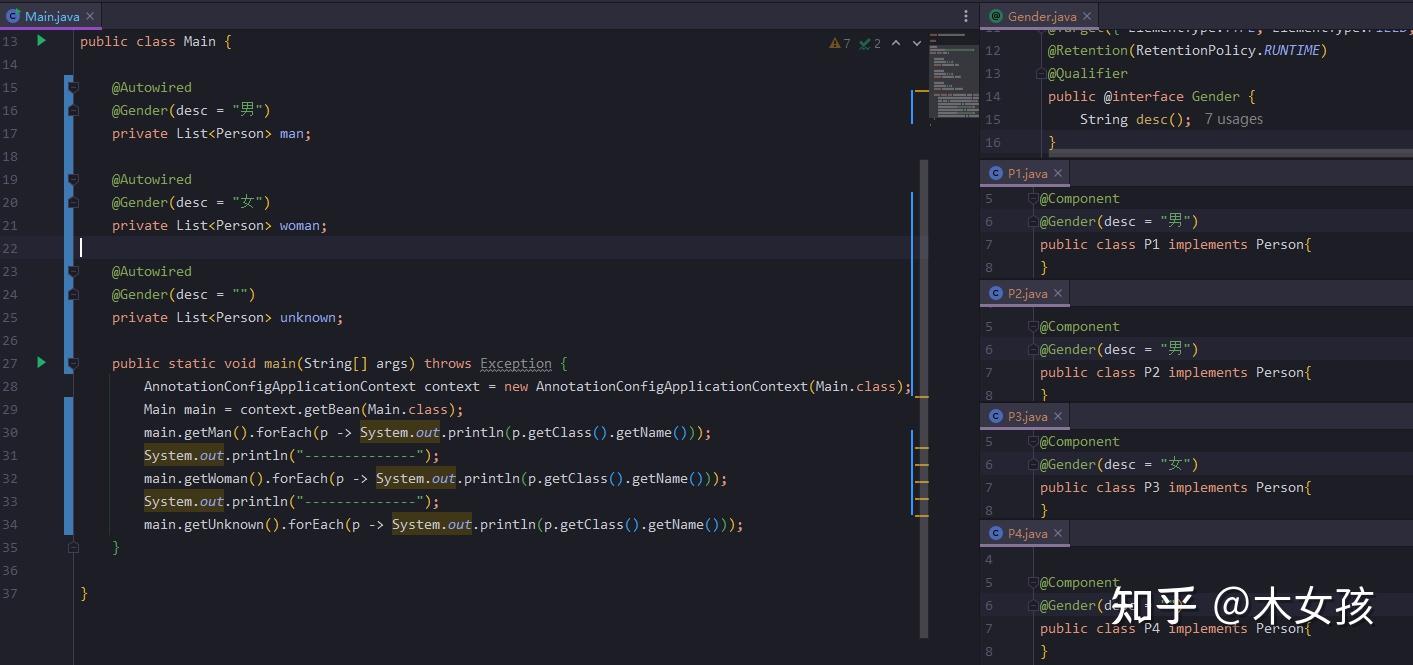Screen dimensions: 1413x665
Task: Run the Main class from line 13 gutter
Action: click(x=41, y=41)
